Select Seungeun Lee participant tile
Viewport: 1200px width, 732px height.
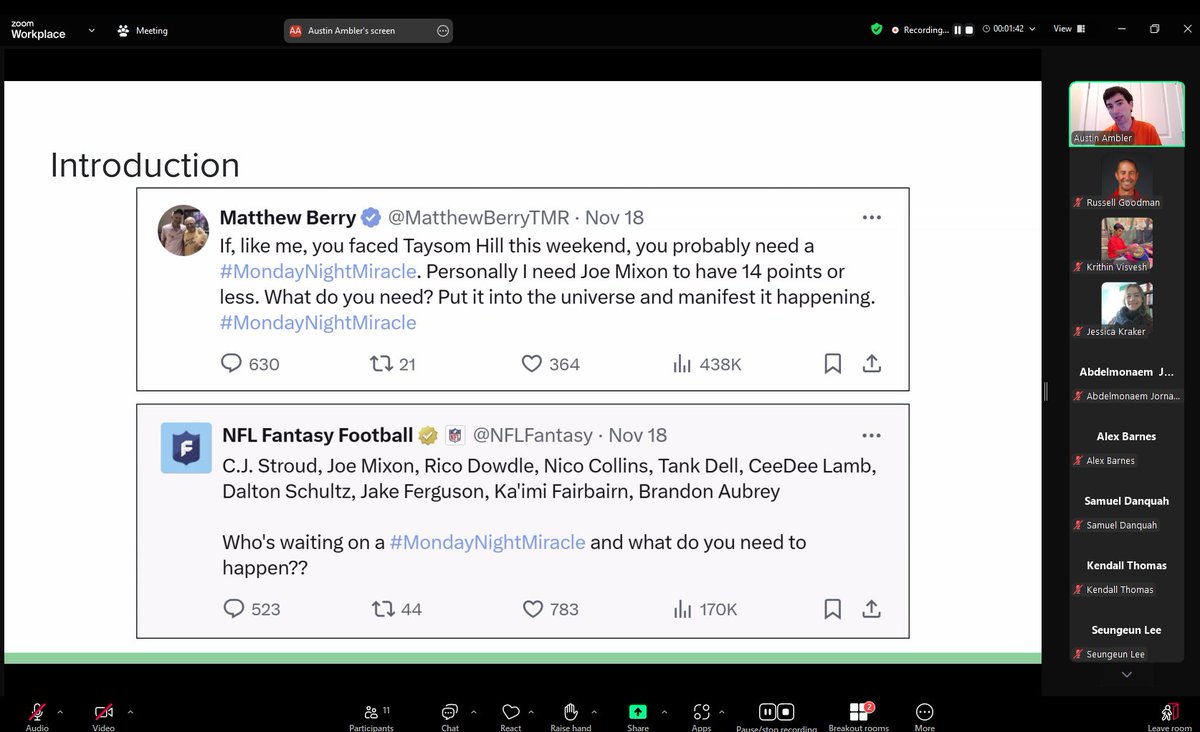[x=1127, y=629]
